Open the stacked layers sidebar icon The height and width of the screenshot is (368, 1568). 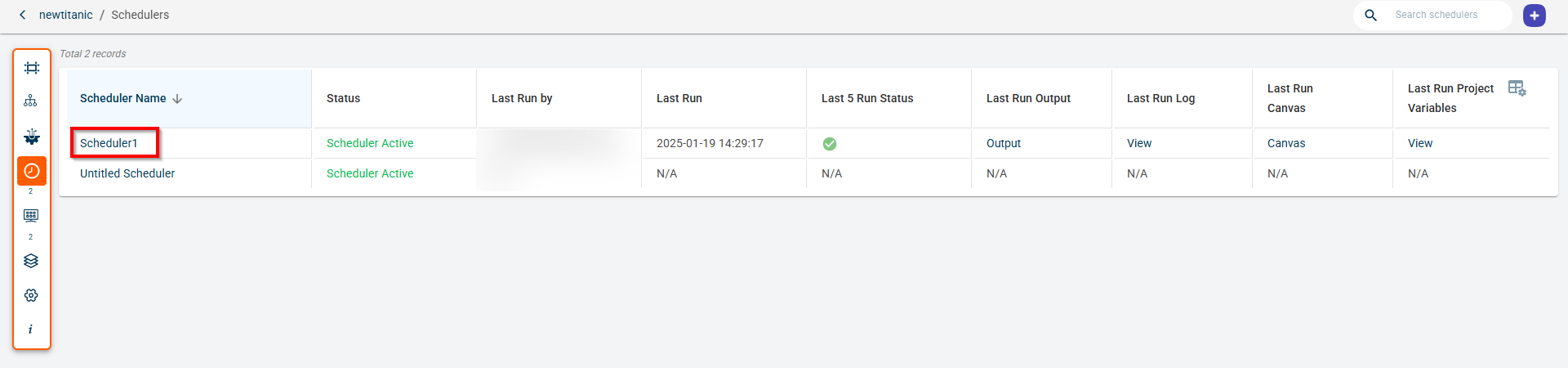[31, 261]
